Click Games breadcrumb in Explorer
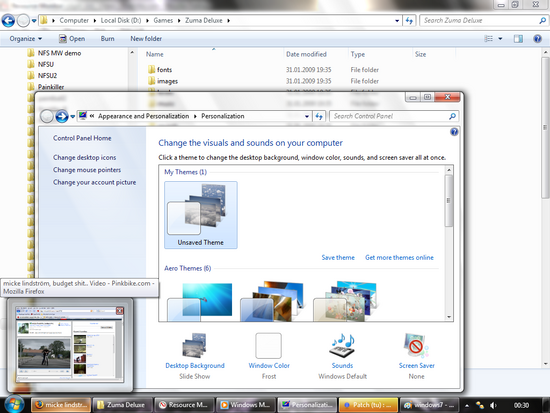 (163, 20)
